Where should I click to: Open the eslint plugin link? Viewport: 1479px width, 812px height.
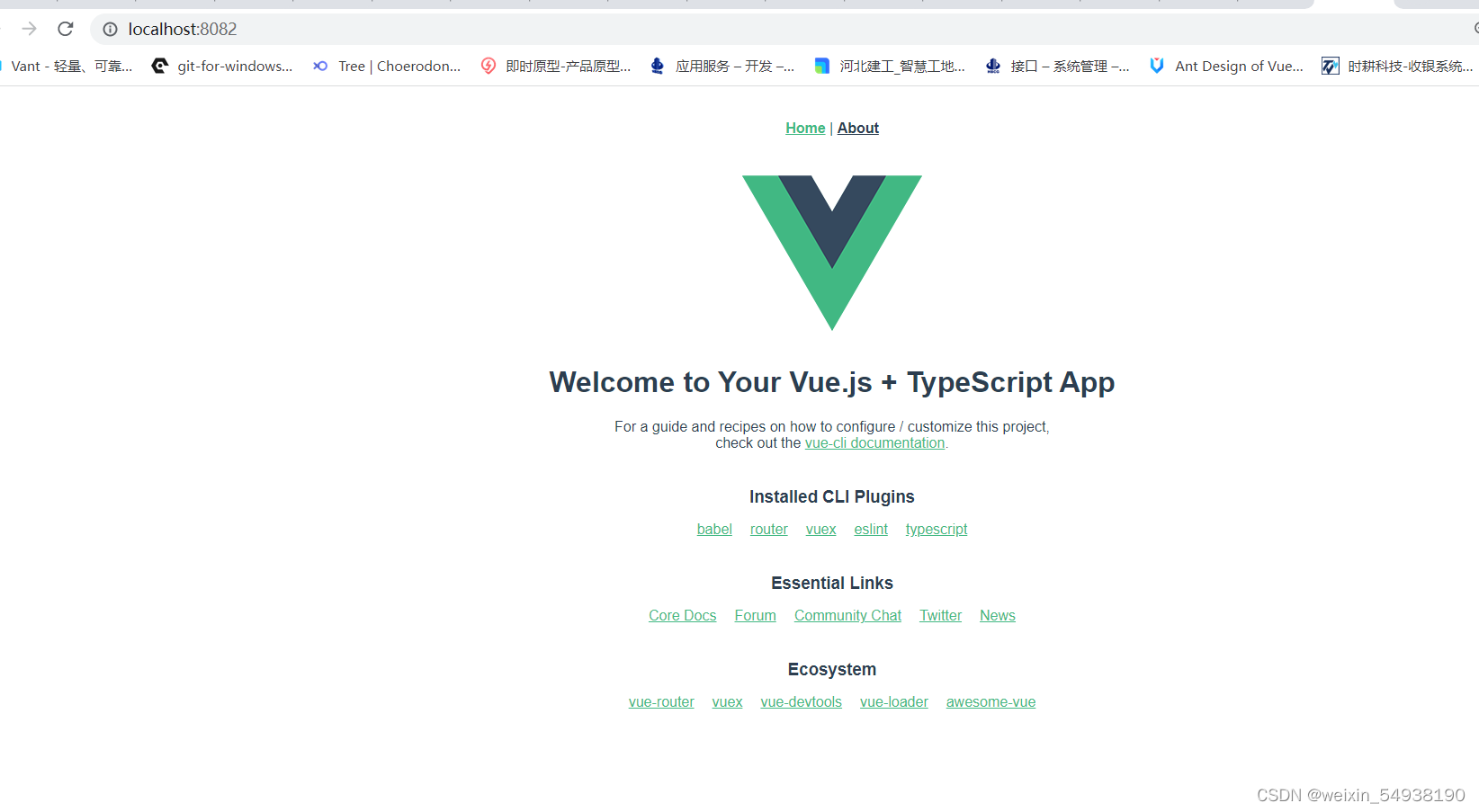click(871, 529)
